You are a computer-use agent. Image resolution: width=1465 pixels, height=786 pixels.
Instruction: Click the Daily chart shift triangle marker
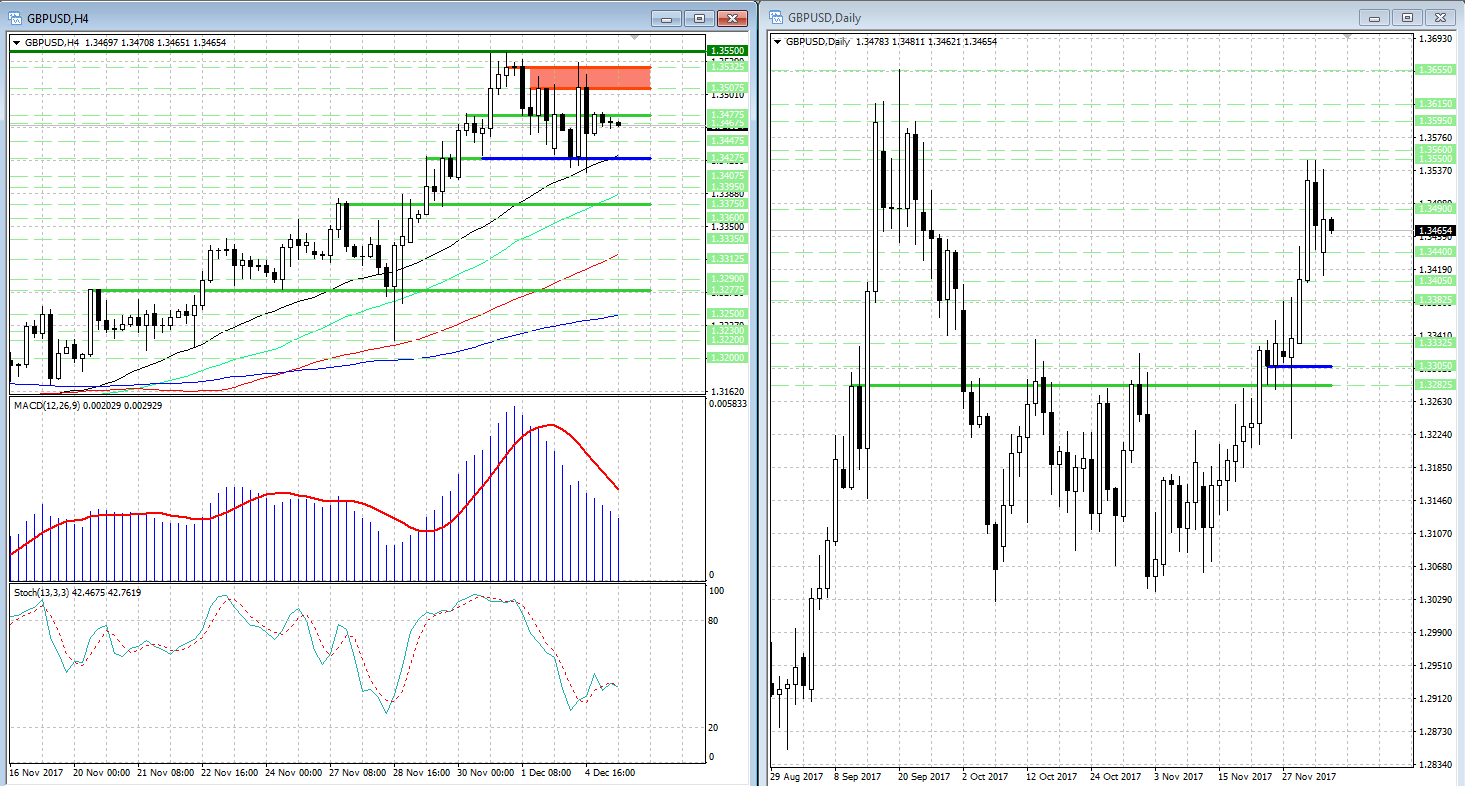(x=1349, y=37)
